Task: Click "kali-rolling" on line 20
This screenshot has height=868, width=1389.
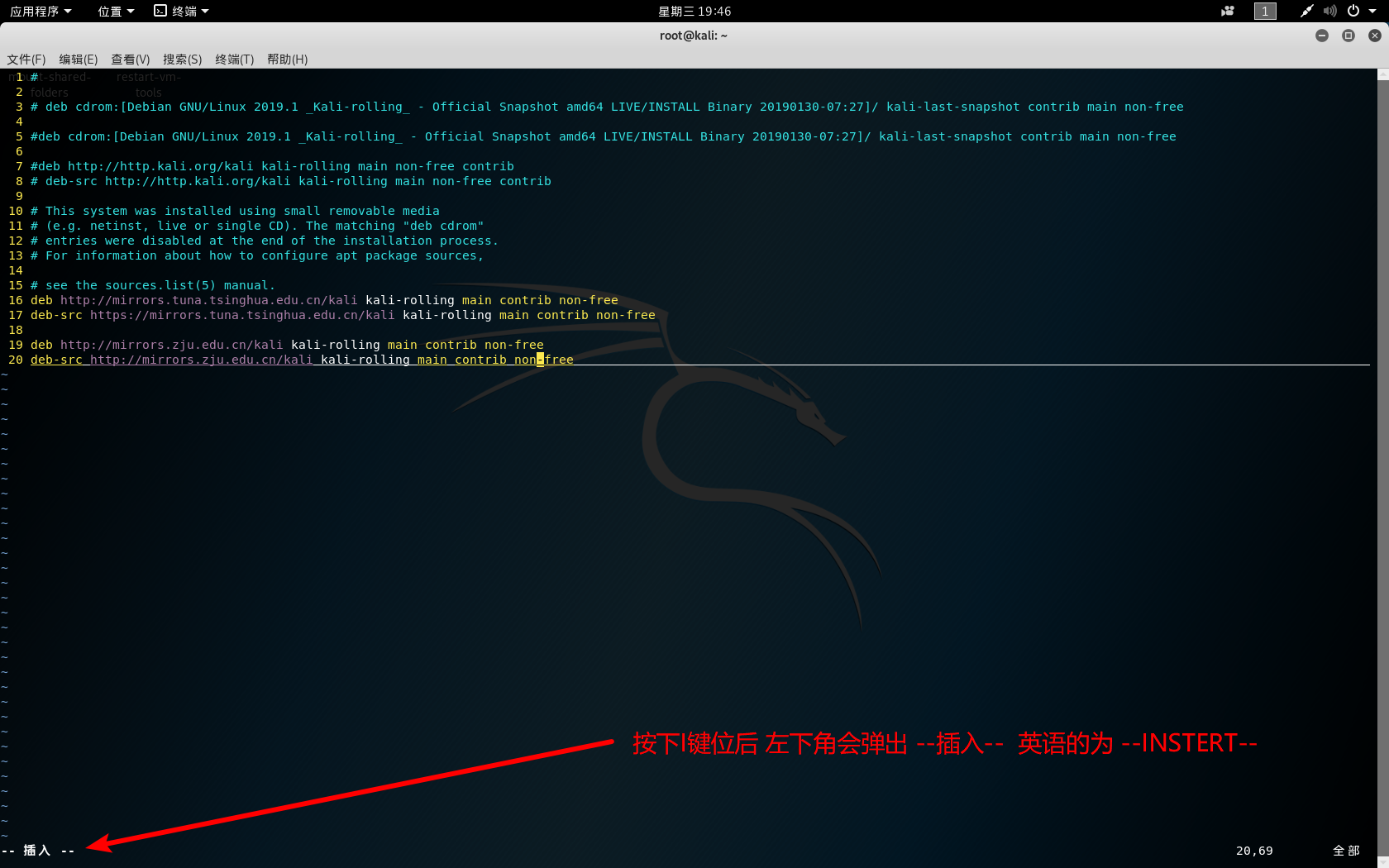Action: click(x=365, y=360)
